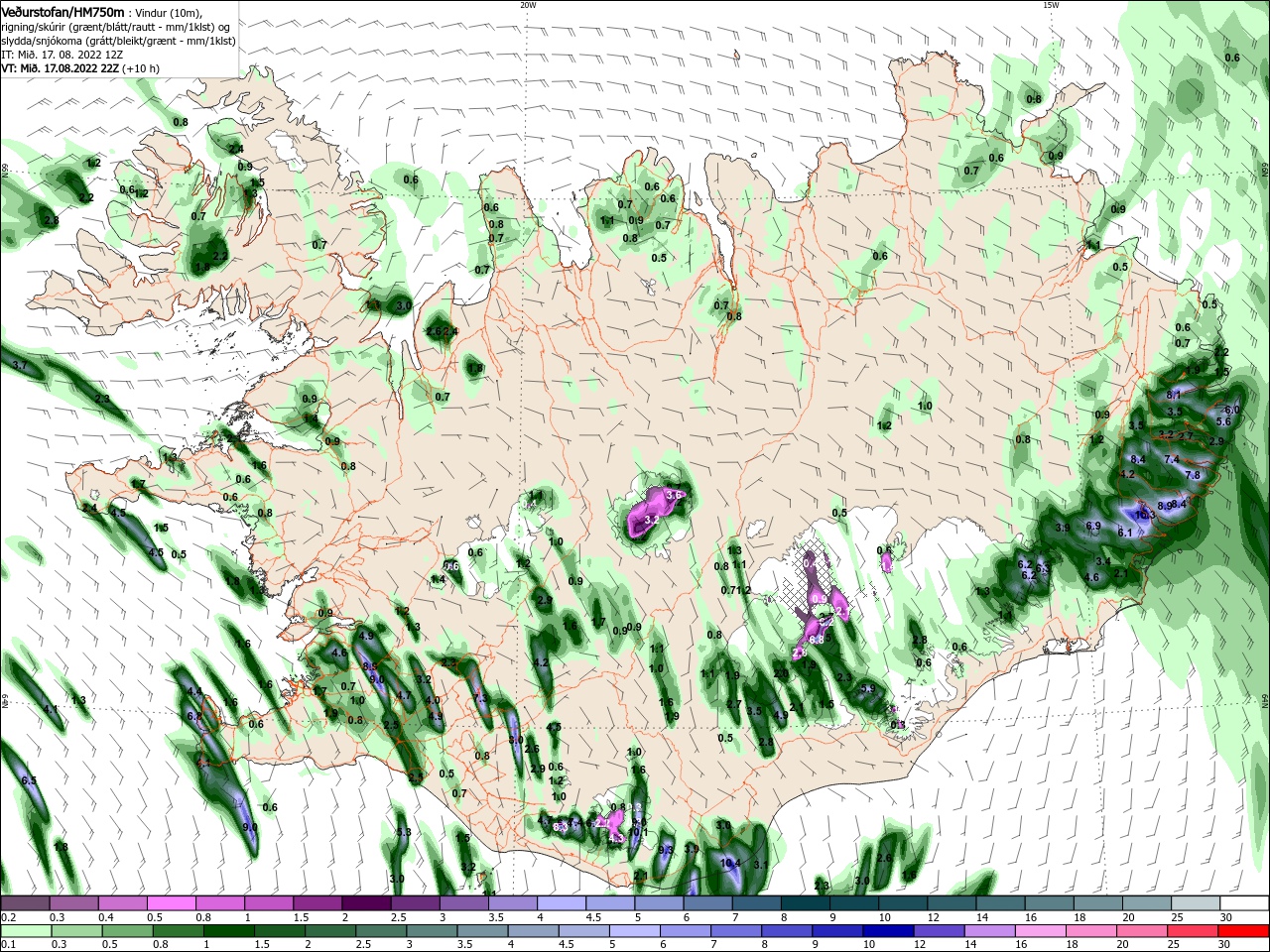Click the 8.1 rainfall value in the east

coord(1174,395)
